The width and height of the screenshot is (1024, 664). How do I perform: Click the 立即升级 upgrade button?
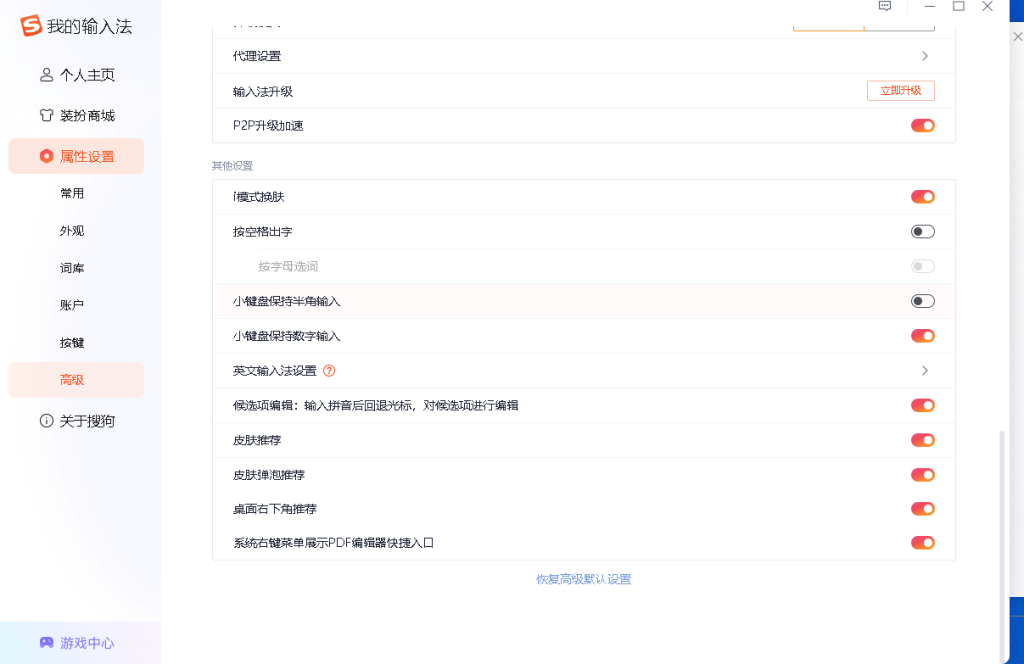click(899, 90)
